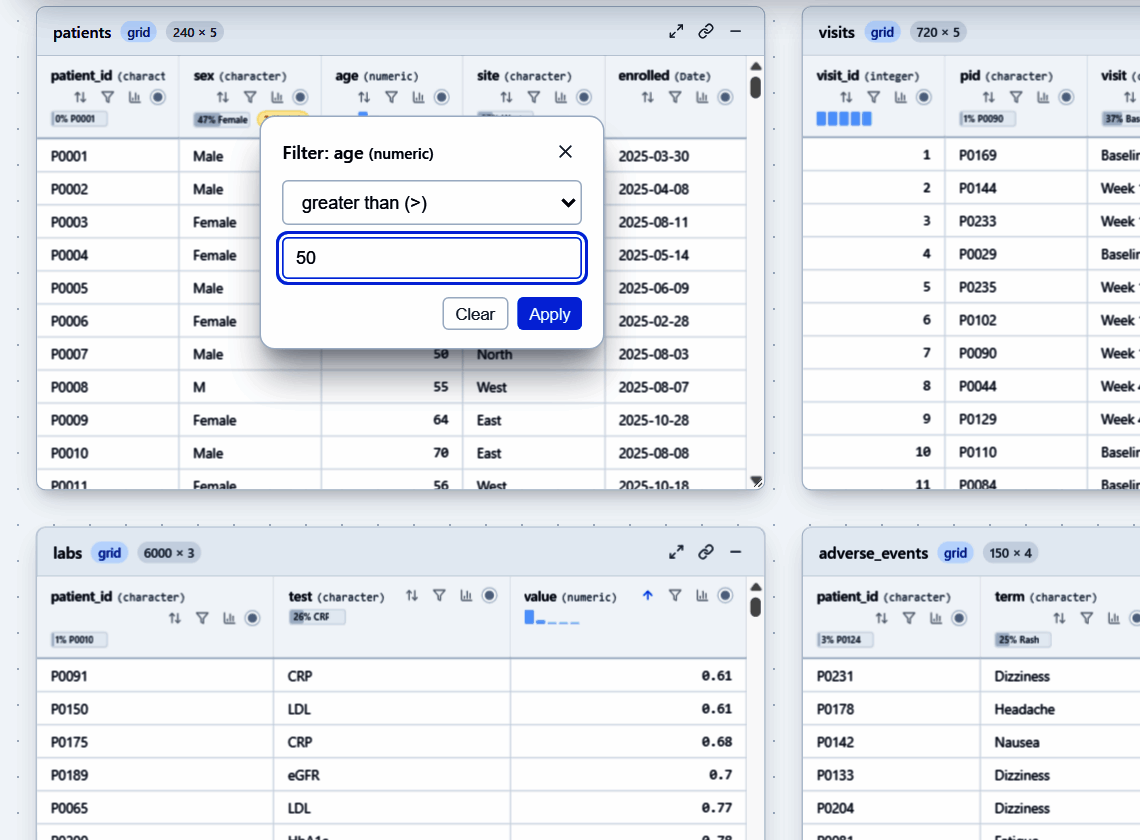Select patient row P0009
This screenshot has width=1140, height=840.
(x=391, y=420)
